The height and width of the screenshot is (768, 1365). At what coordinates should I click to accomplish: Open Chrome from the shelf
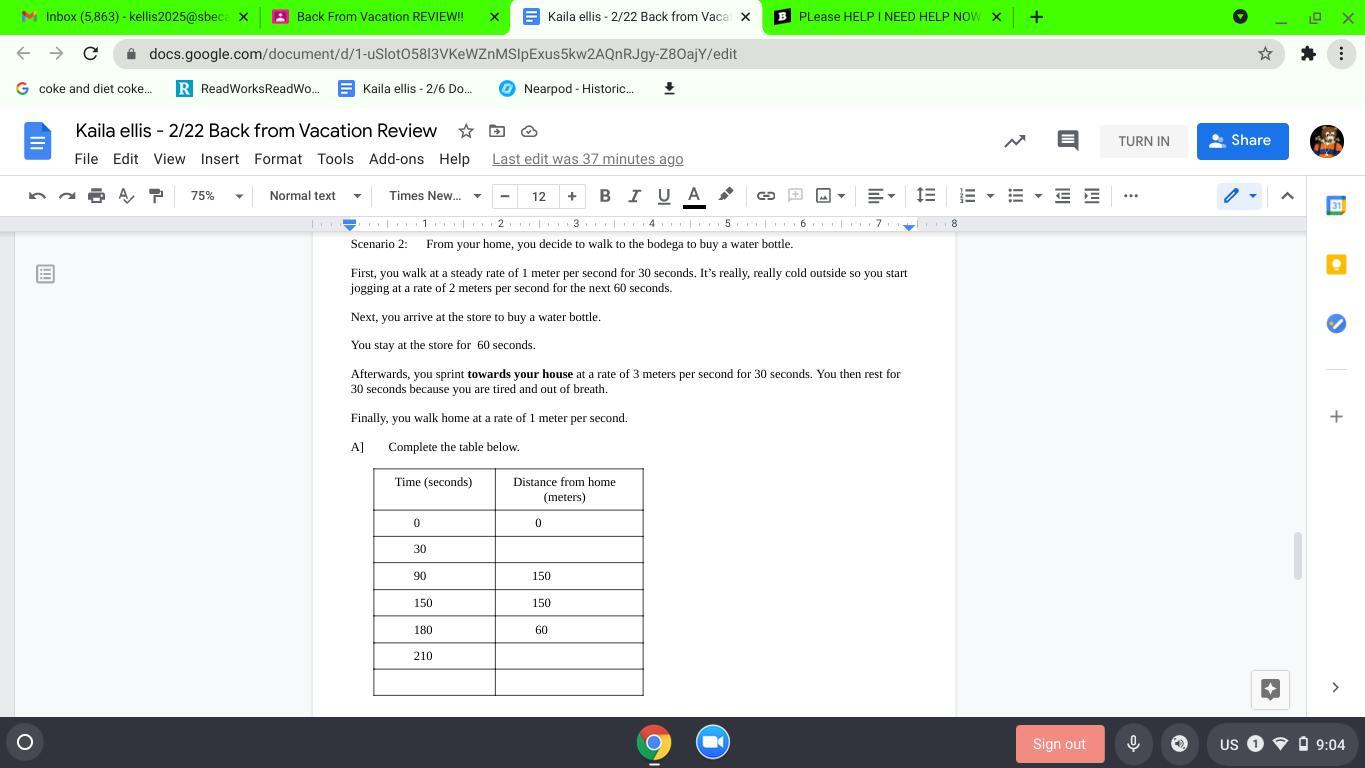coord(654,742)
